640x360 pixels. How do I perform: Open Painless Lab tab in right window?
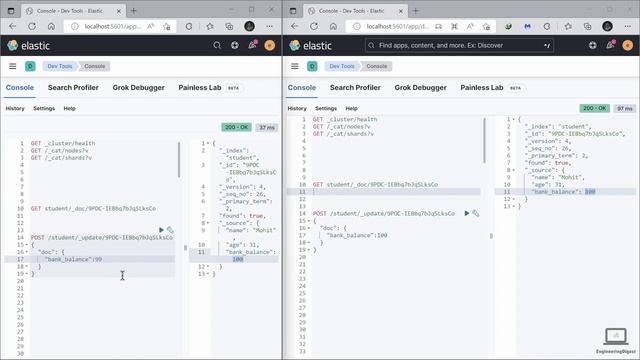pyautogui.click(x=482, y=87)
